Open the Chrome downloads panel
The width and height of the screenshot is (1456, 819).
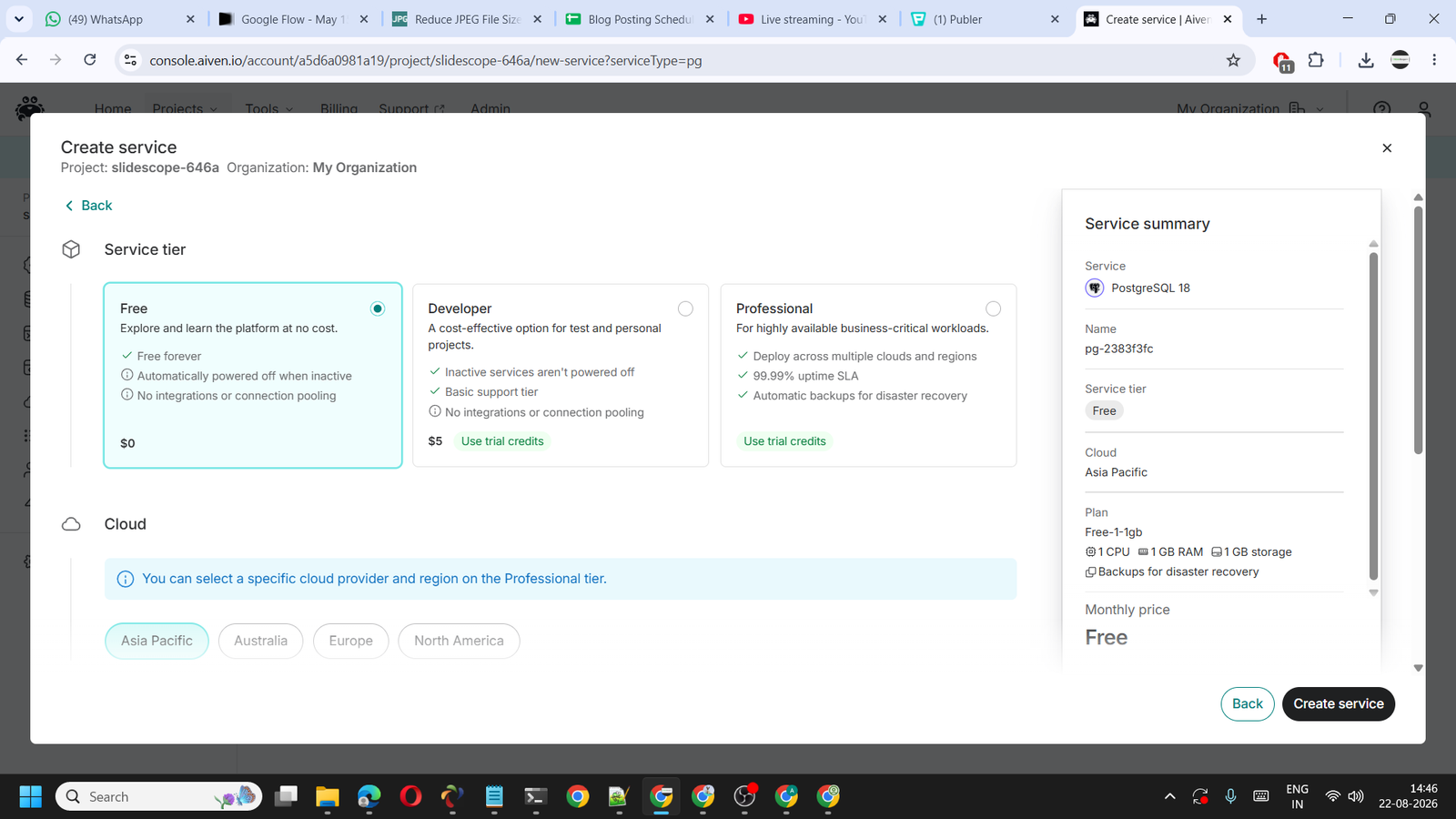pos(1366,60)
